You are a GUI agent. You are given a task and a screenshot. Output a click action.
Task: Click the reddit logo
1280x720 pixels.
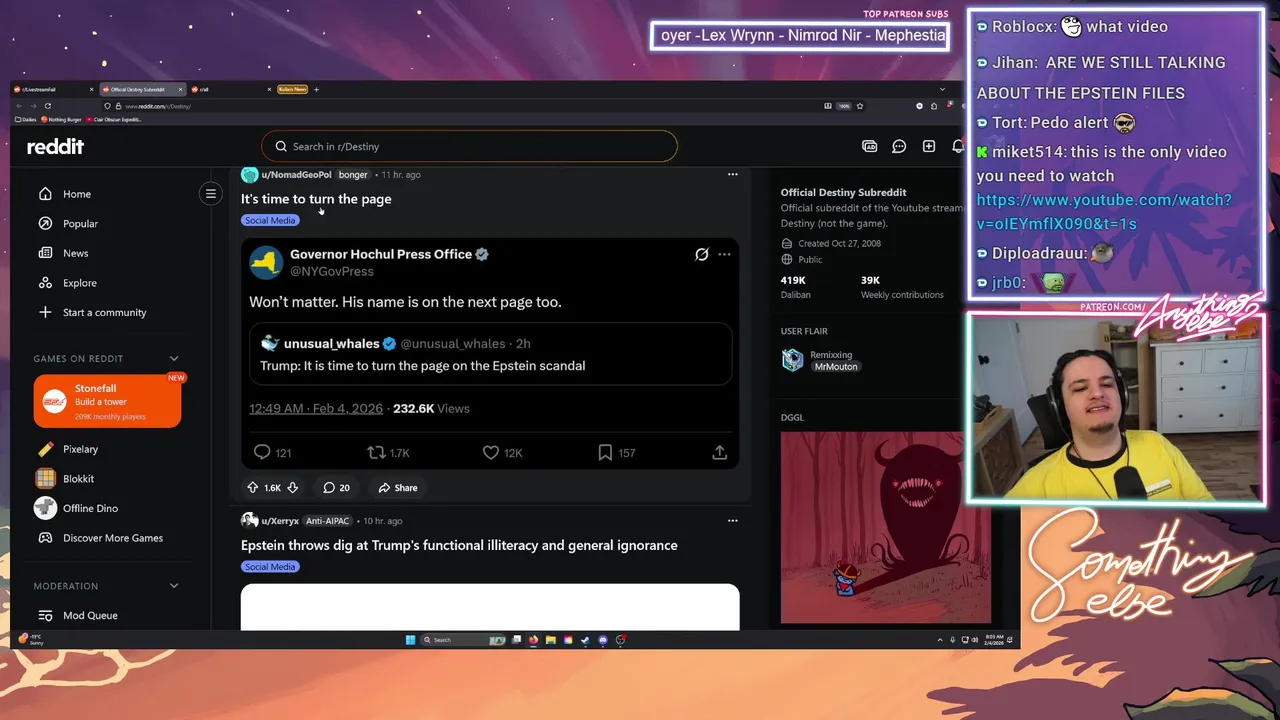(x=55, y=146)
